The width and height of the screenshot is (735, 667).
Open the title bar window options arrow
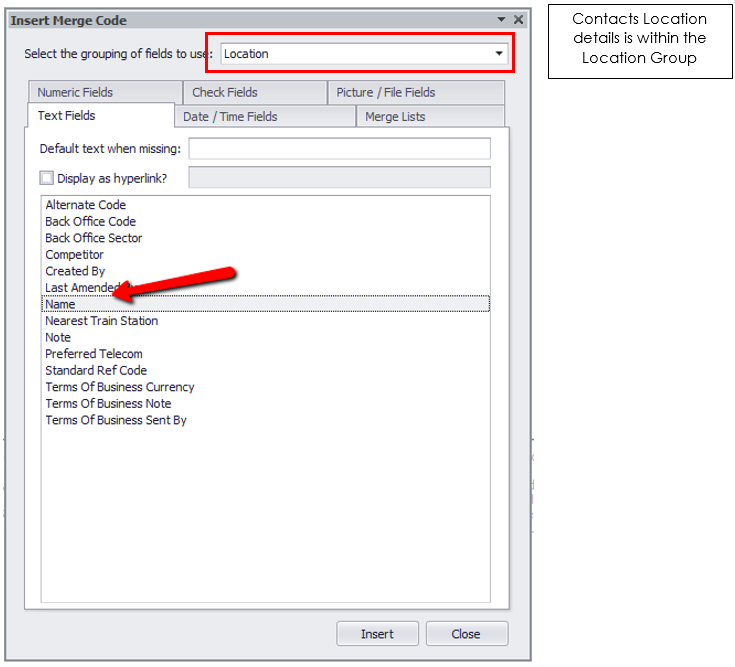pyautogui.click(x=501, y=20)
